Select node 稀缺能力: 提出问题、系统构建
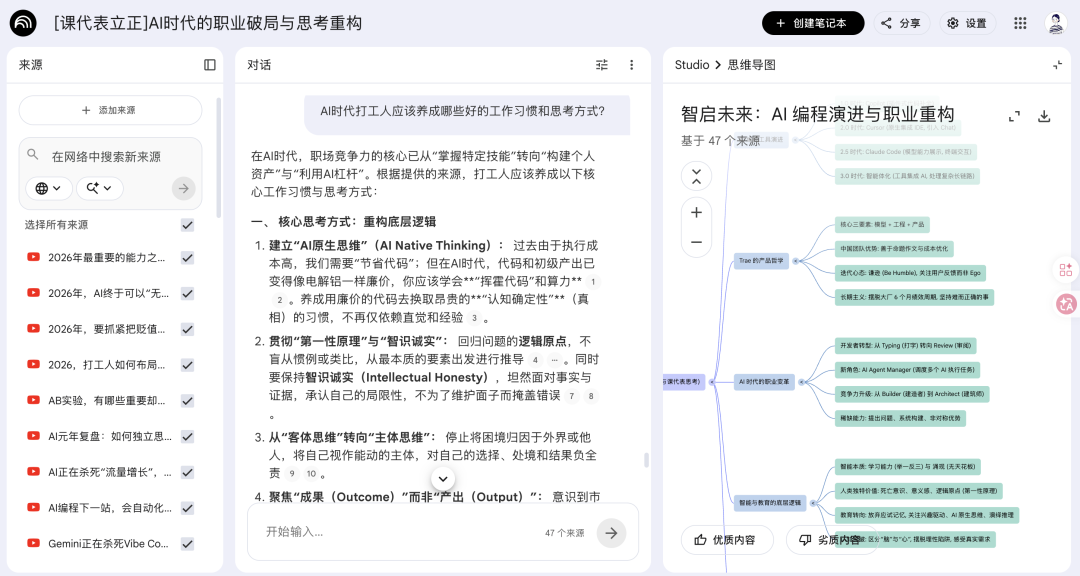Screen dimensions: 1080x576 point(900,418)
